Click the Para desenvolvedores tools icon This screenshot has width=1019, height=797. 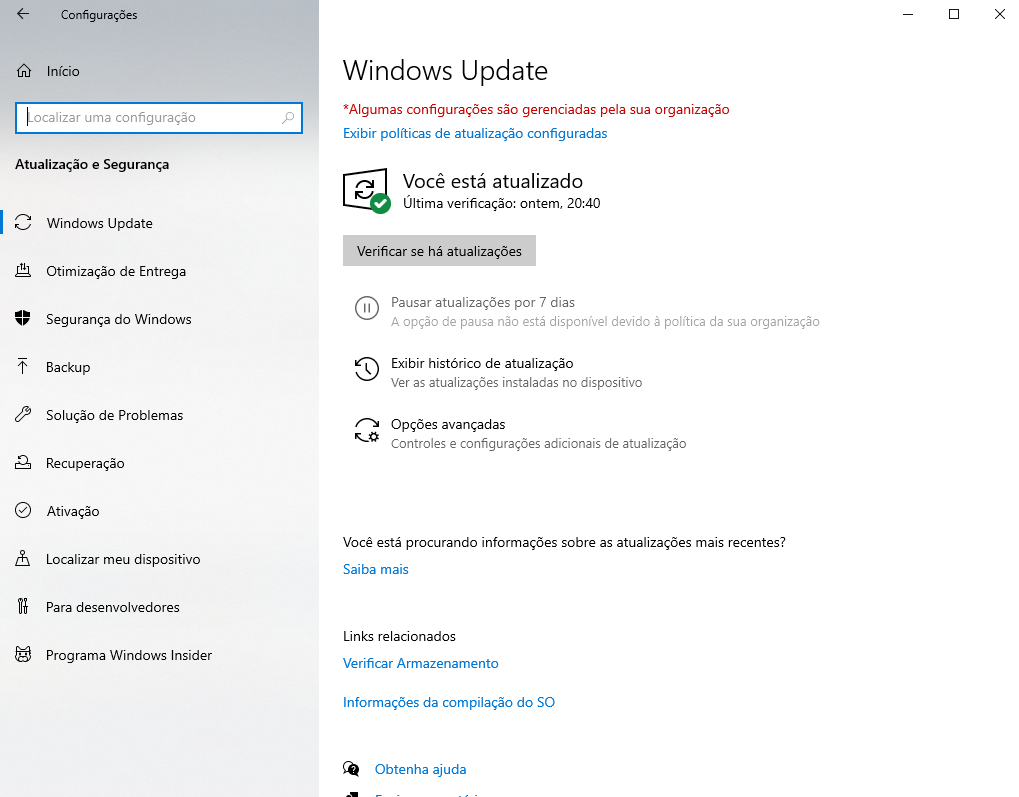[x=23, y=607]
